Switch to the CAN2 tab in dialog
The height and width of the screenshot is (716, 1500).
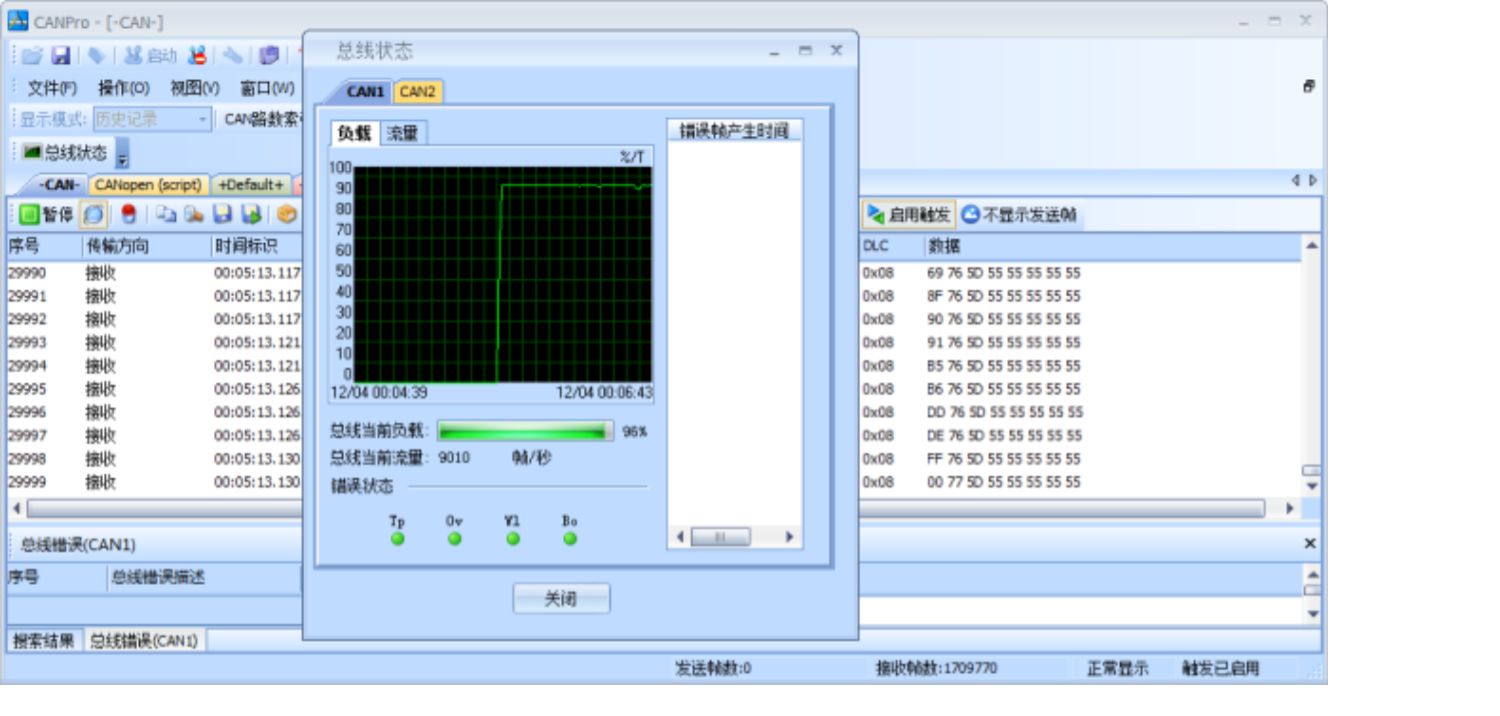(417, 92)
